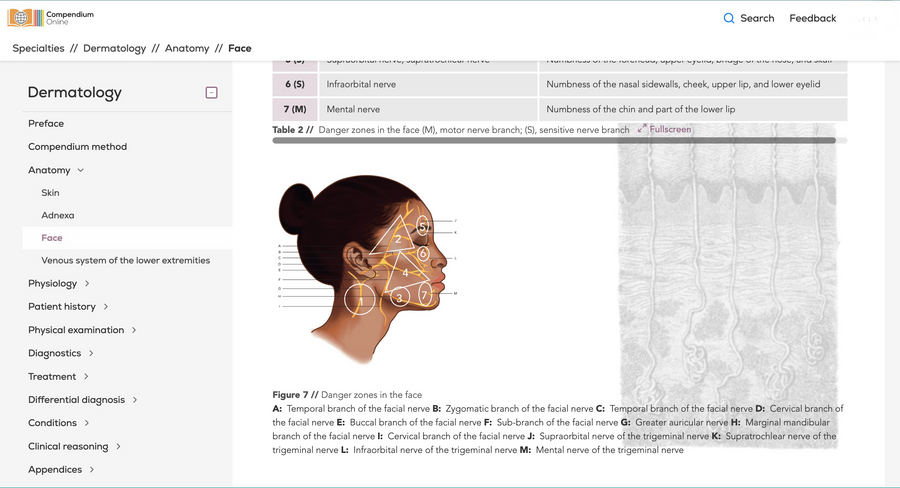Click danger zone 1 circle on face figure
The height and width of the screenshot is (488, 900).
[x=360, y=300]
